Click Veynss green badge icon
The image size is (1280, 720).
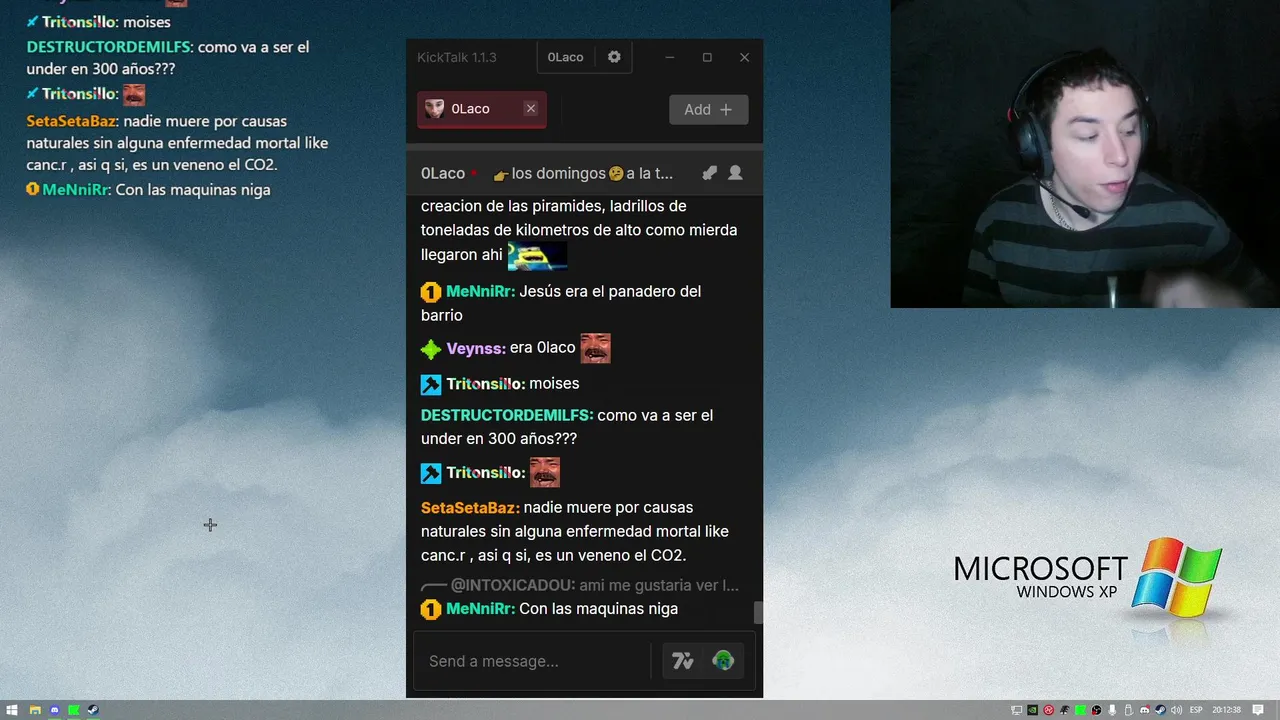pos(431,349)
